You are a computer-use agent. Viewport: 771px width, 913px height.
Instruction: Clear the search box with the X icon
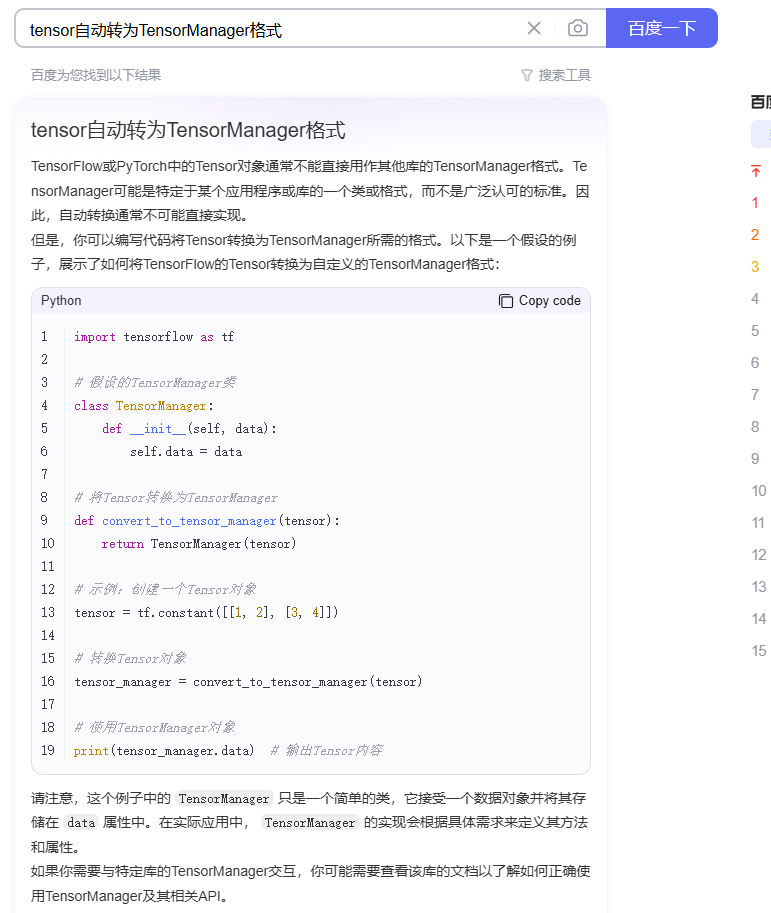pos(534,29)
